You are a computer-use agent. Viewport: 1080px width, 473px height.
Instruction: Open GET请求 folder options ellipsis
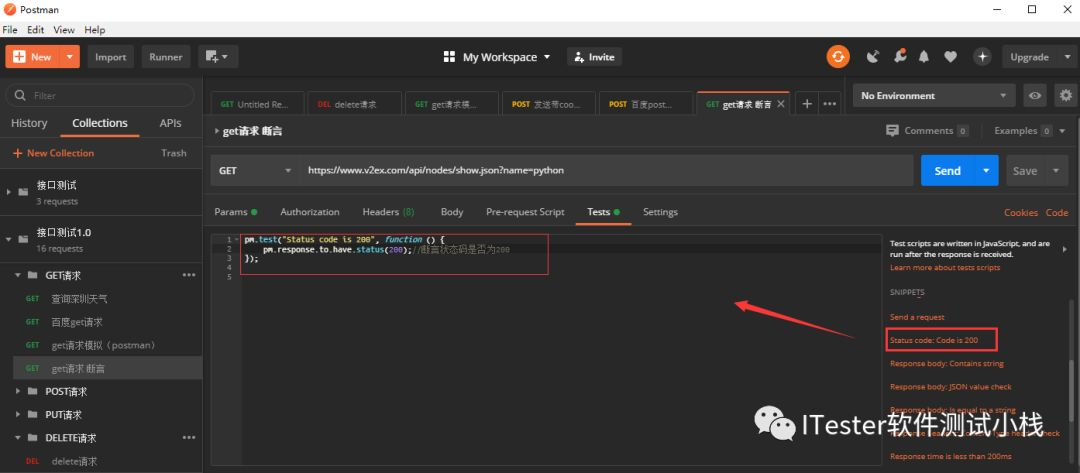tap(189, 275)
